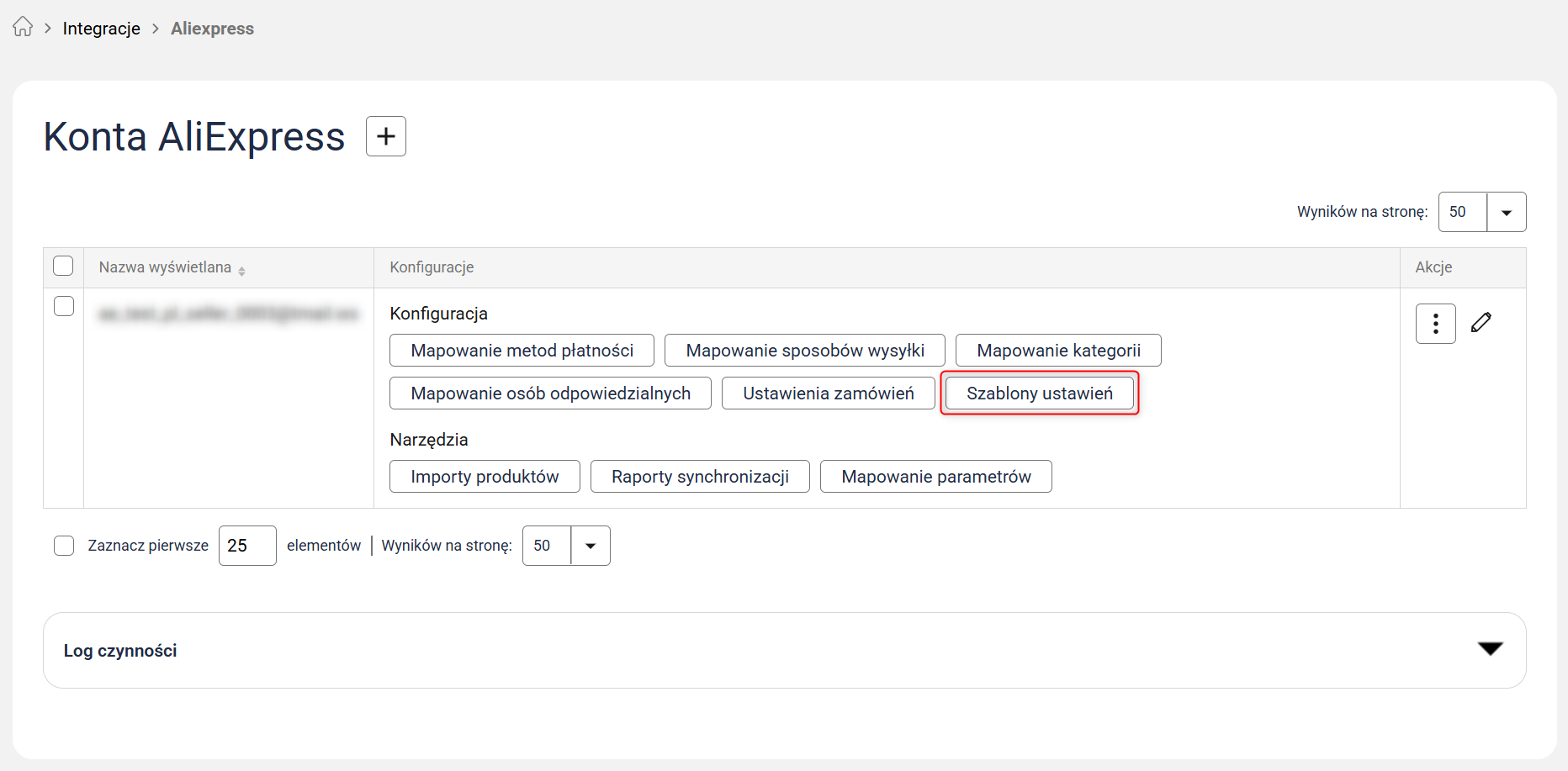Click Aliexpress breadcrumb item
Image resolution: width=1568 pixels, height=771 pixels.
pyautogui.click(x=212, y=29)
